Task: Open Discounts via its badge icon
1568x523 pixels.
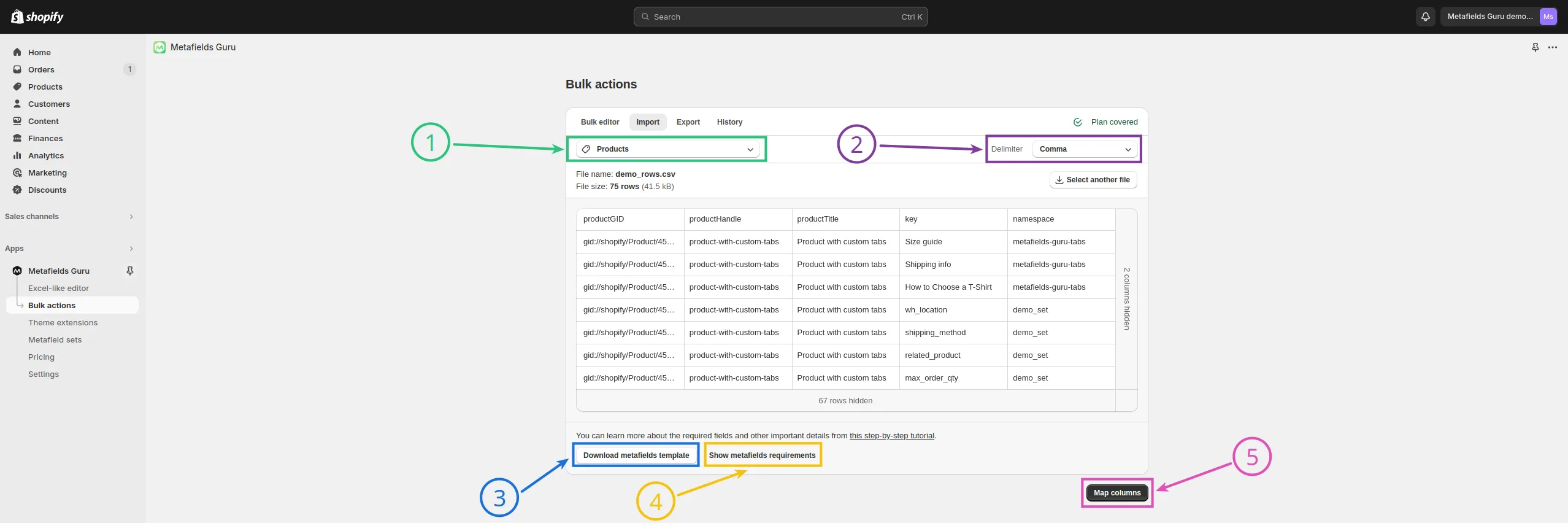Action: pyautogui.click(x=17, y=190)
